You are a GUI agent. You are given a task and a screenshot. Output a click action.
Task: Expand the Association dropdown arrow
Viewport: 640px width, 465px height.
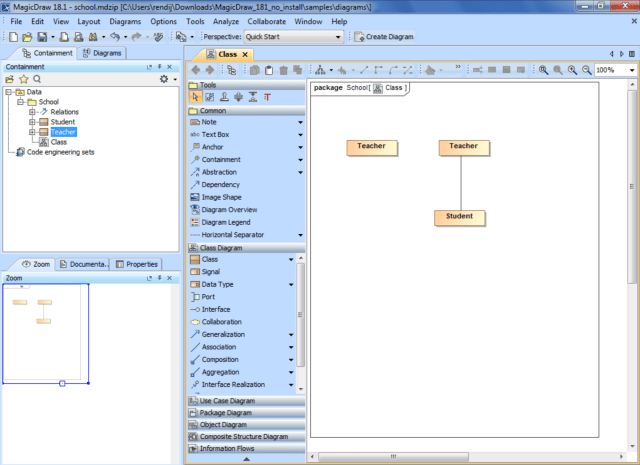point(291,347)
